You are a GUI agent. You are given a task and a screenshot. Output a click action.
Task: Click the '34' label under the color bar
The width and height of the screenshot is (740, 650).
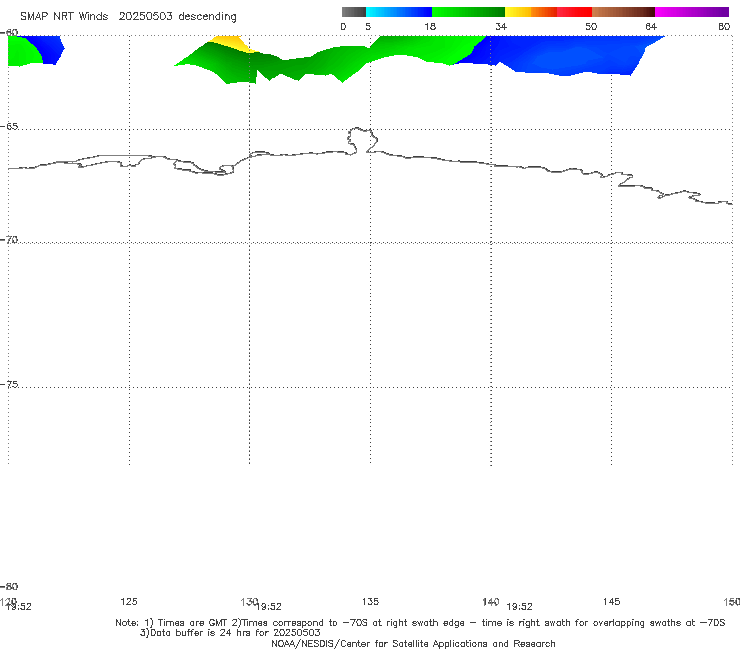tap(501, 26)
